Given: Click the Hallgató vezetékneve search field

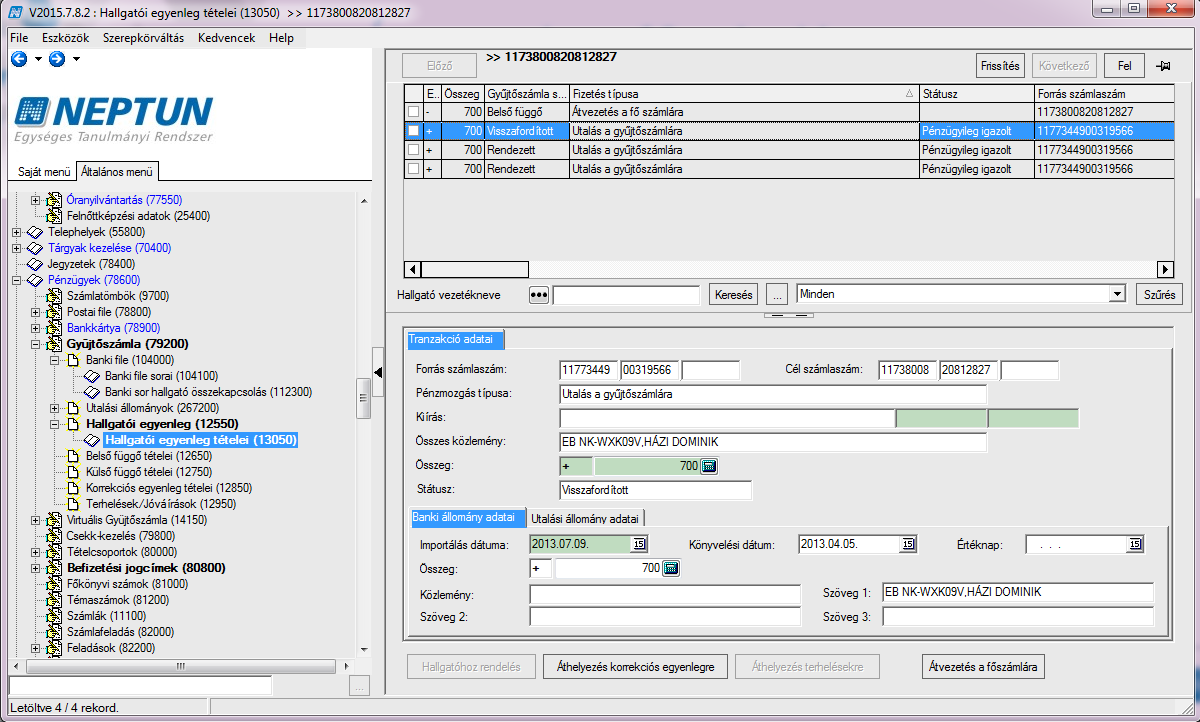Looking at the screenshot, I should [626, 295].
